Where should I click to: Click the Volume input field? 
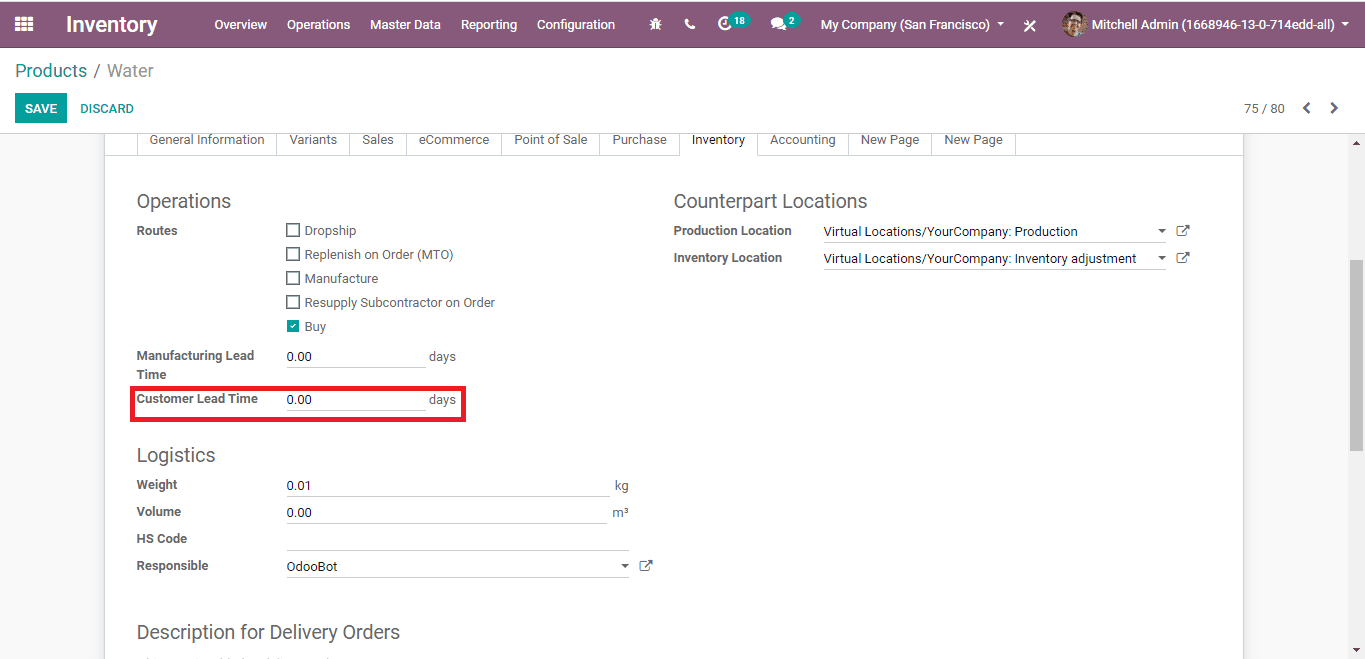tap(448, 513)
